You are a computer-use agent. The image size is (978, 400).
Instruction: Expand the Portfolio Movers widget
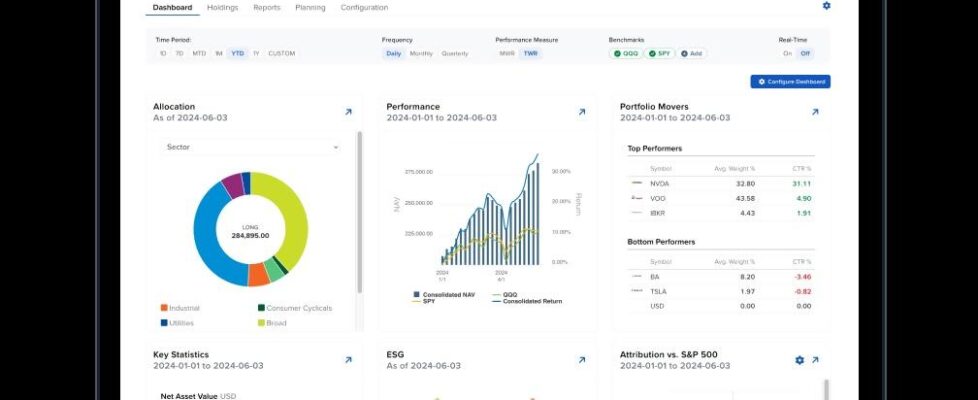[815, 112]
